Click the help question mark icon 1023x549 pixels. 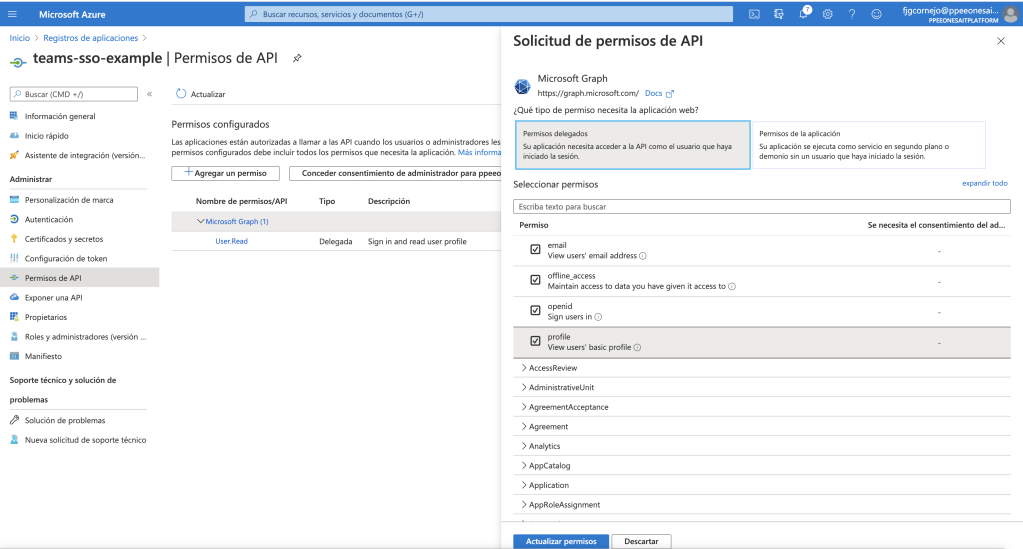tap(852, 14)
